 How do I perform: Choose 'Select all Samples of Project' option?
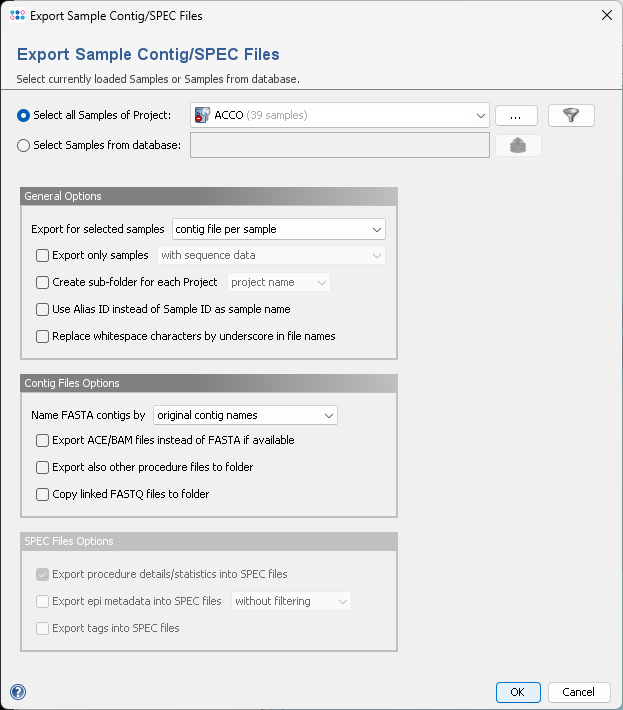click(x=24, y=115)
